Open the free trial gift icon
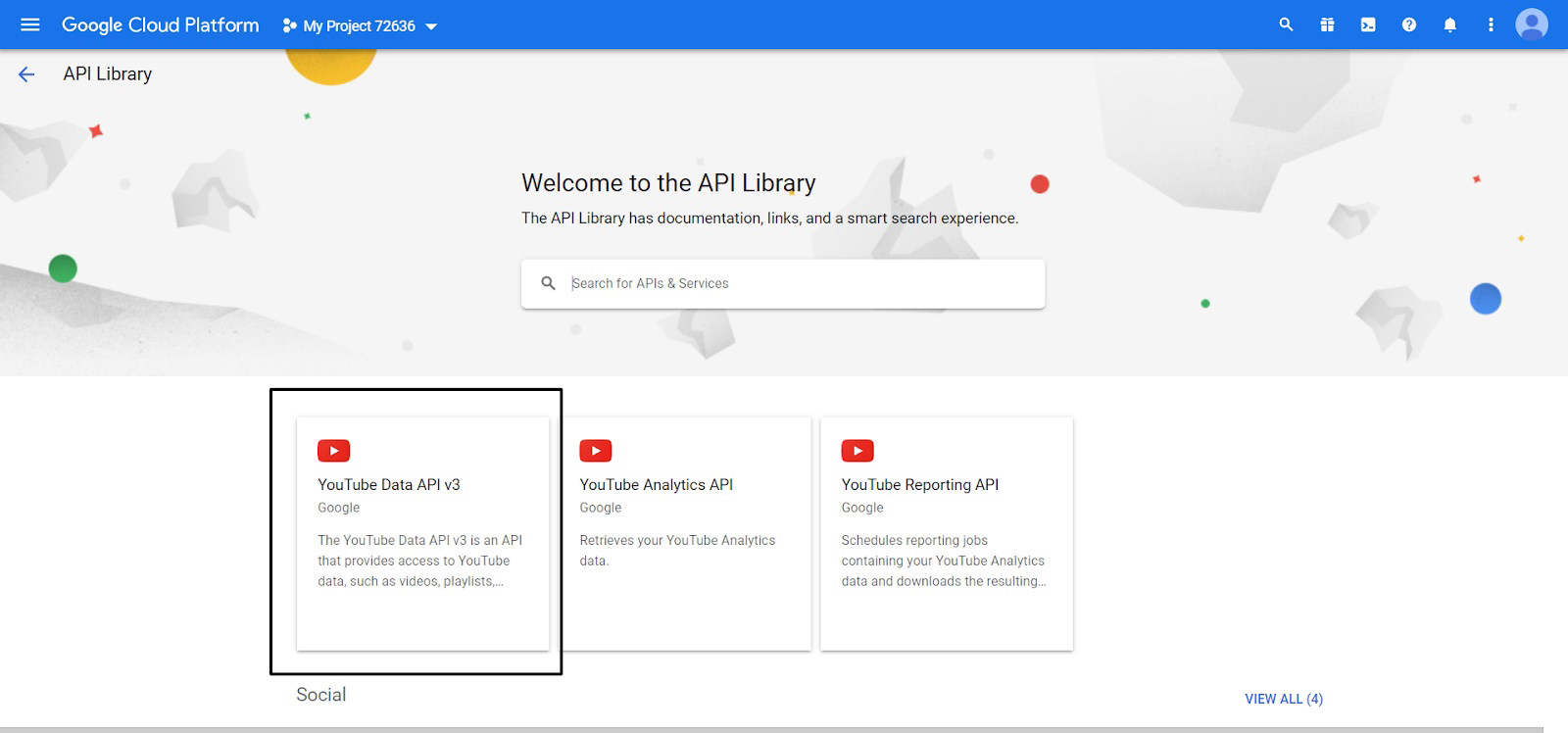Screen dimensions: 1568x733 (x=1327, y=24)
